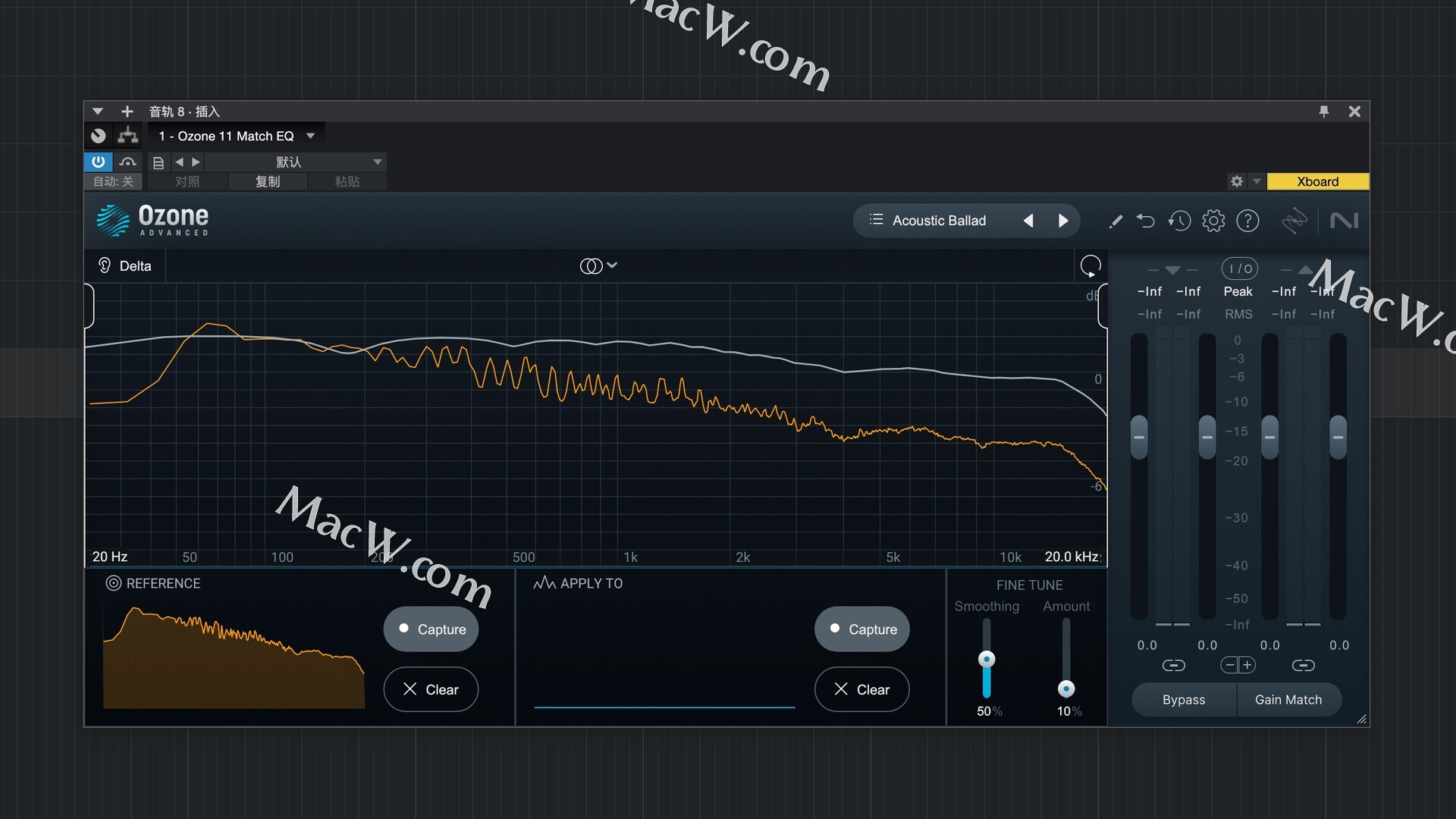Screen dimensions: 1456x819
Task: Click the 10% Amount value
Action: [x=1069, y=711]
